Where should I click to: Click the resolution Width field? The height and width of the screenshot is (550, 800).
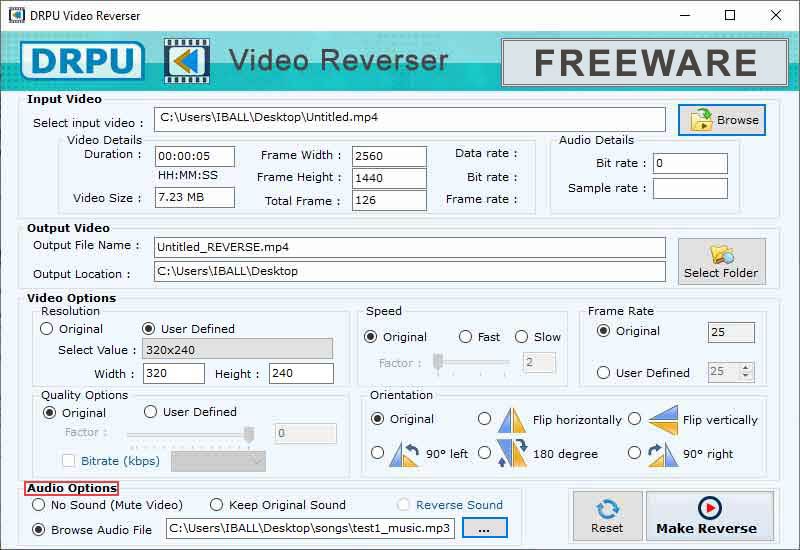173,373
